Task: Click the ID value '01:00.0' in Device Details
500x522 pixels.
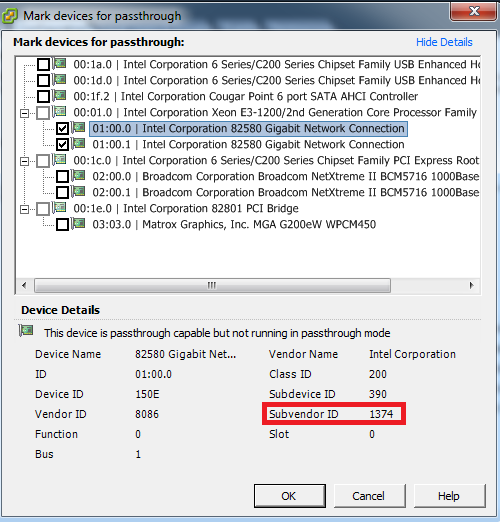Action: pyautogui.click(x=153, y=374)
